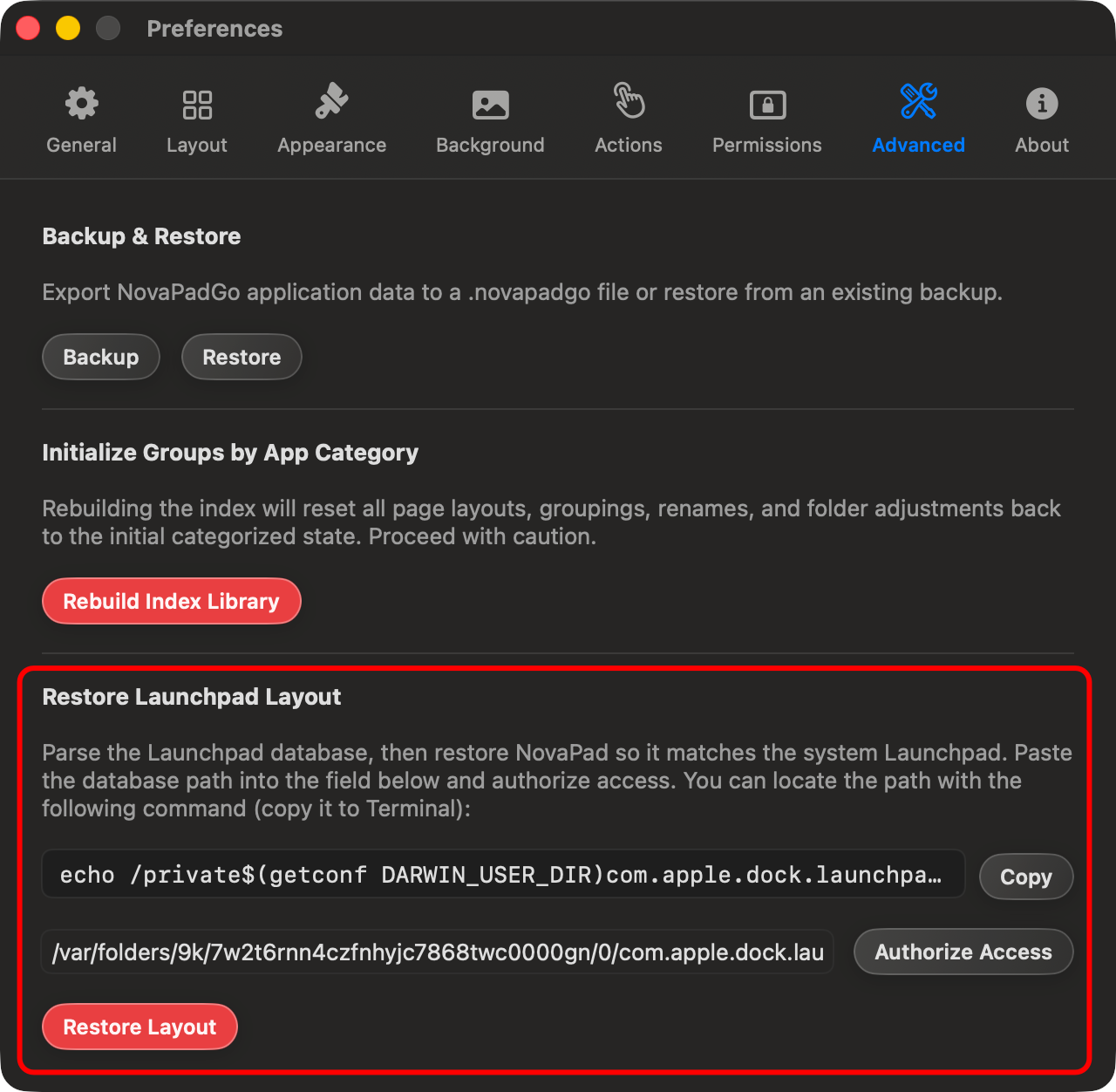
Task: Click the Rebuilding the index warning text
Action: [x=551, y=522]
